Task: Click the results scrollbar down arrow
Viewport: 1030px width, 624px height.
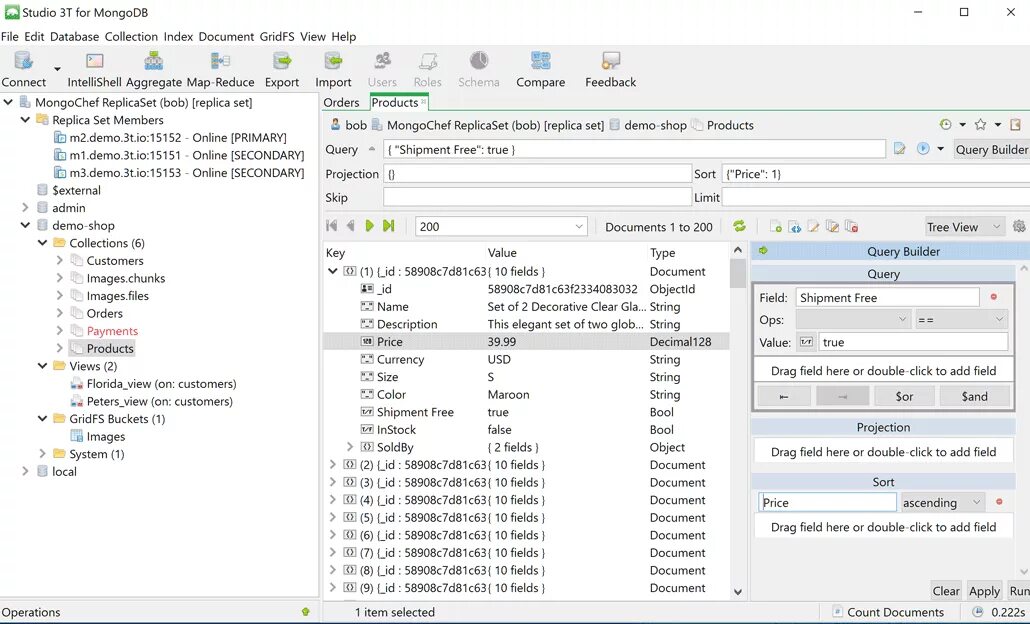Action: pyautogui.click(x=738, y=592)
